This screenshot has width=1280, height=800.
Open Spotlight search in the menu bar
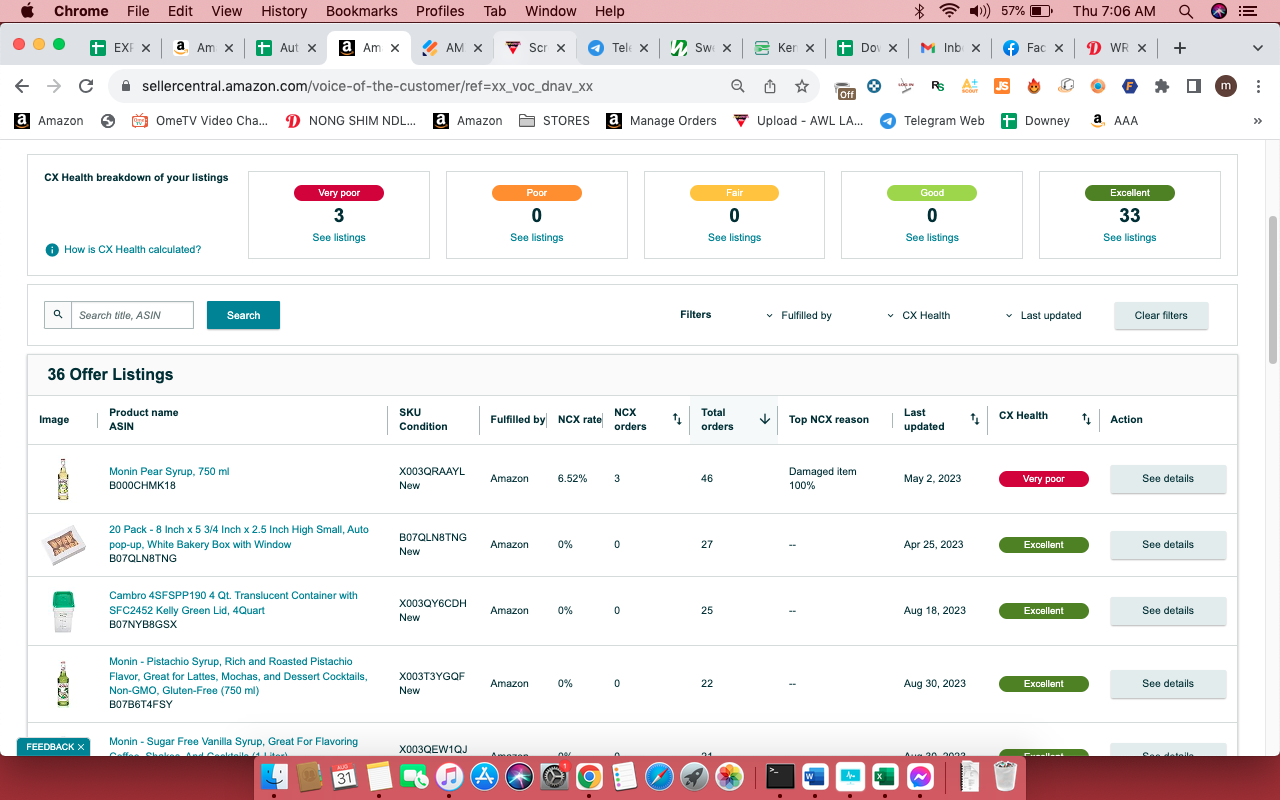pyautogui.click(x=1186, y=11)
